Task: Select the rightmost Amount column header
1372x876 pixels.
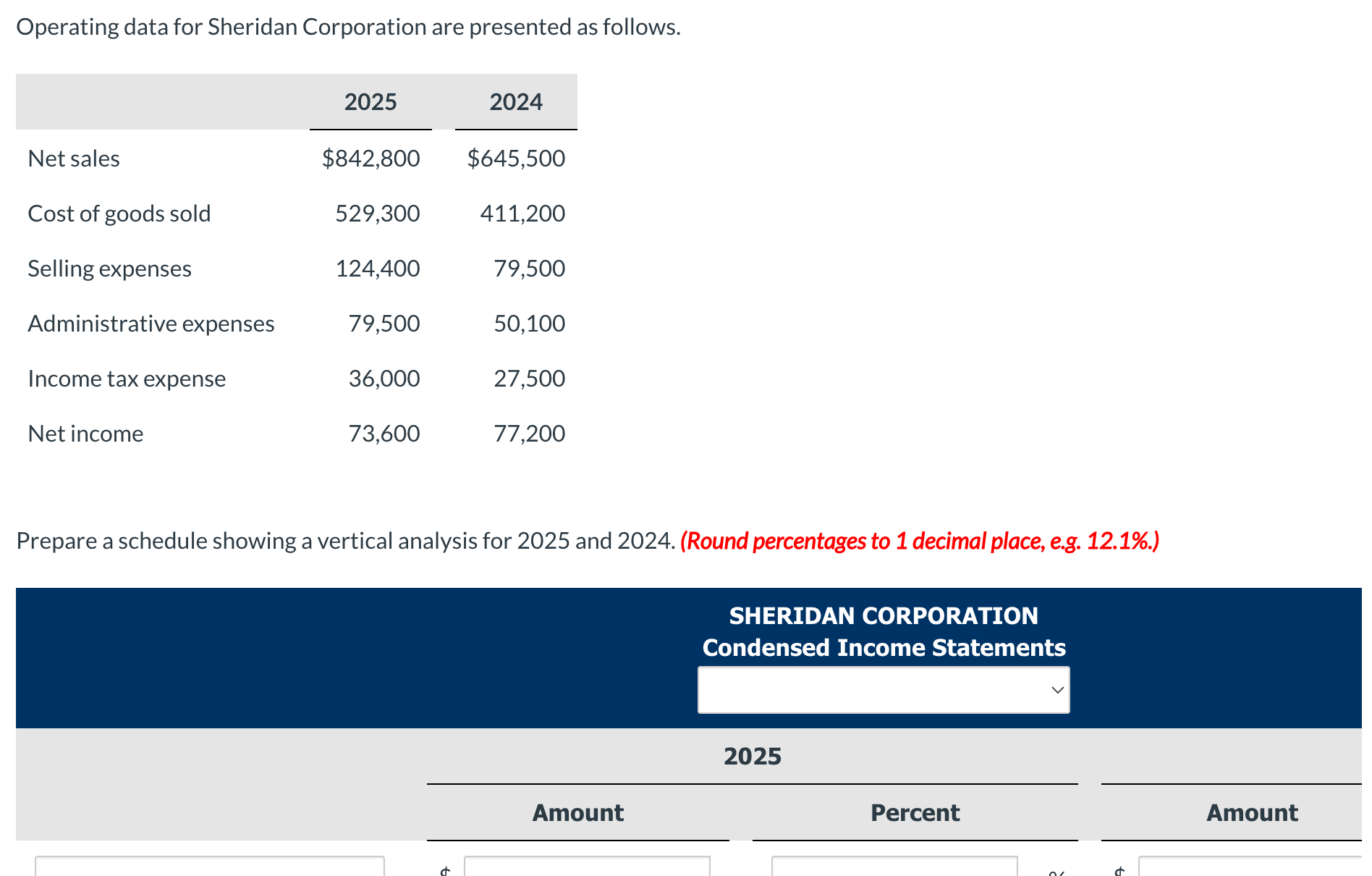Action: [x=1252, y=812]
